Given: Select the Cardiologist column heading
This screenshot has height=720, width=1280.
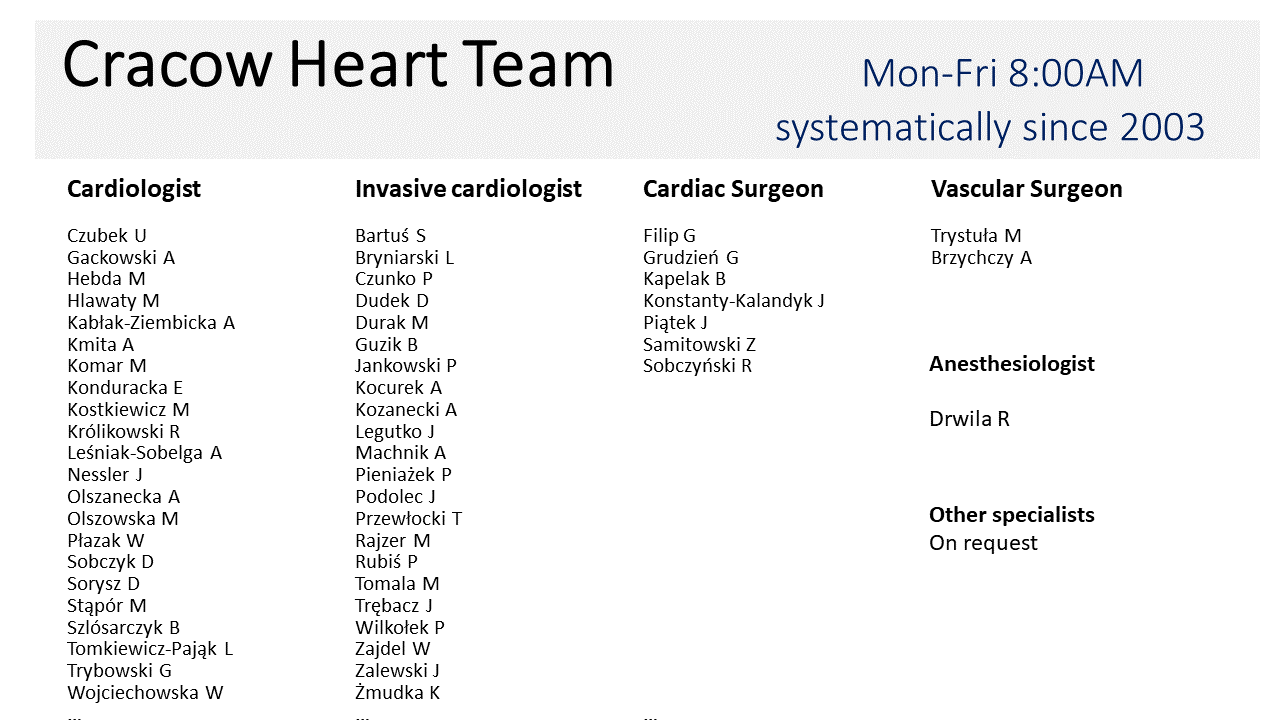Looking at the screenshot, I should pos(134,189).
